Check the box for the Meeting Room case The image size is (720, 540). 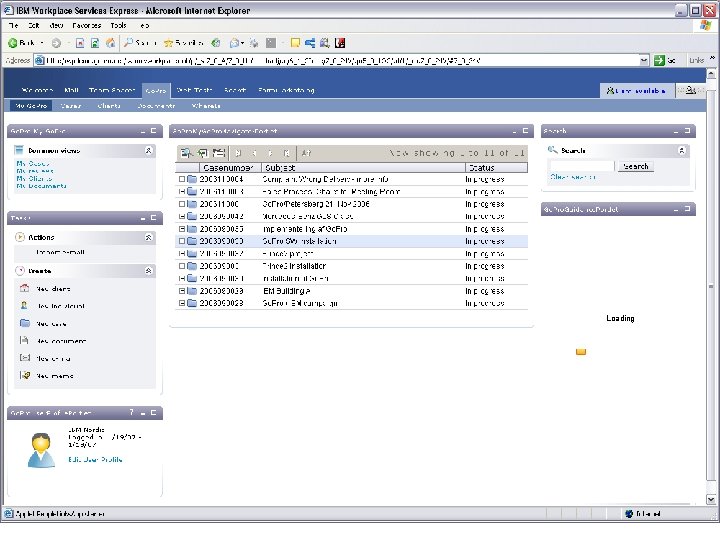pos(182,191)
